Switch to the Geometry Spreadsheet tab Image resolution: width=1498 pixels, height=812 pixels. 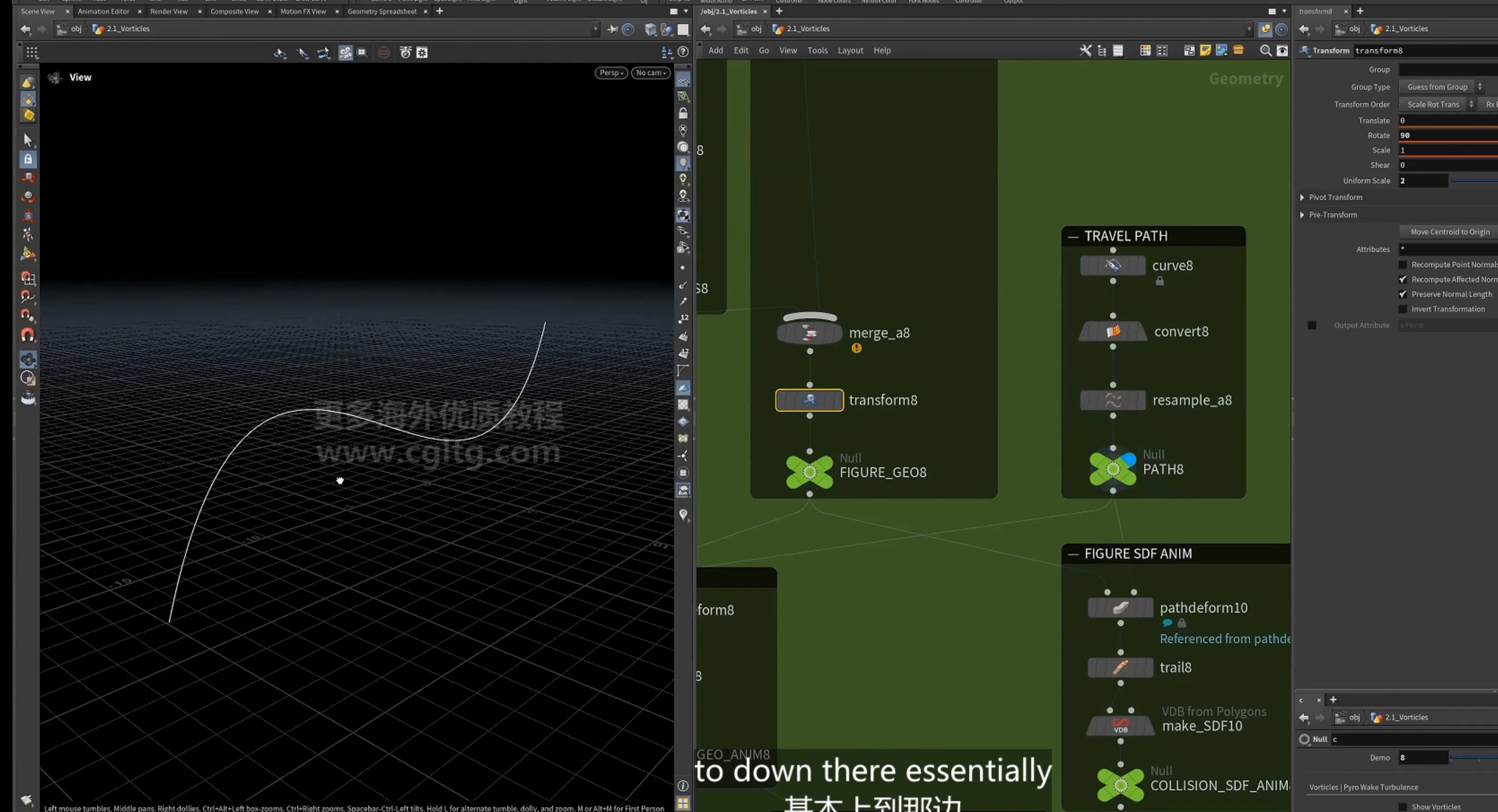(382, 11)
